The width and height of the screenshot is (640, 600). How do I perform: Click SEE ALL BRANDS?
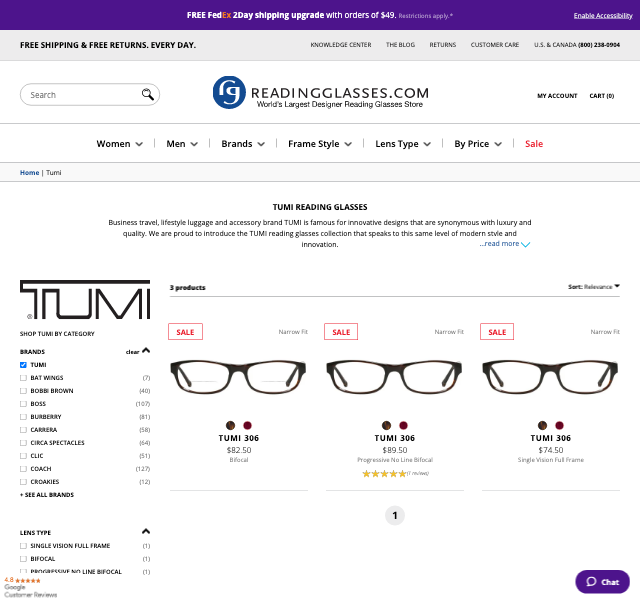[x=47, y=495]
